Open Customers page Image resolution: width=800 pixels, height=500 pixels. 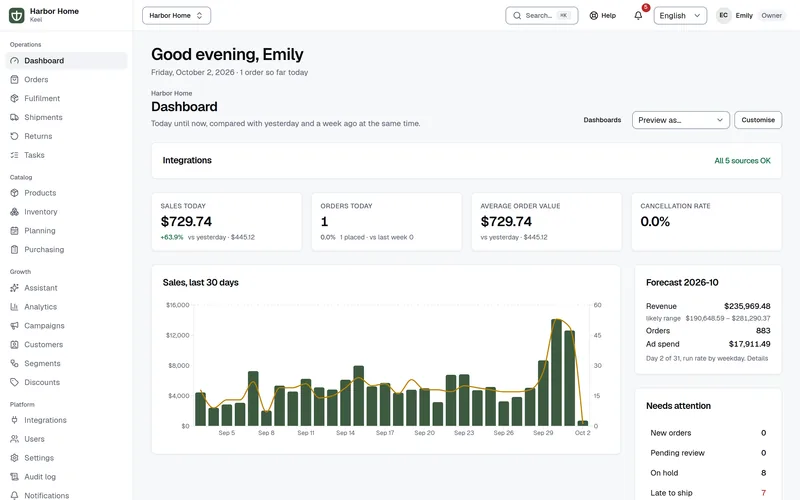66,344
